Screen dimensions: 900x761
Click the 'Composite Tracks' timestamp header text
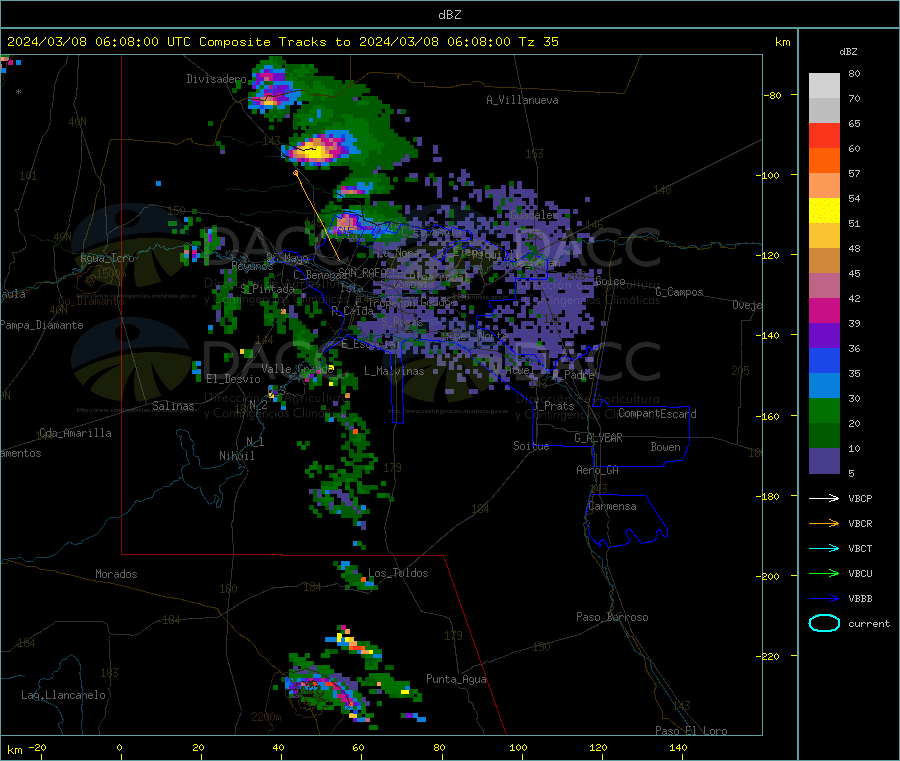coord(281,42)
